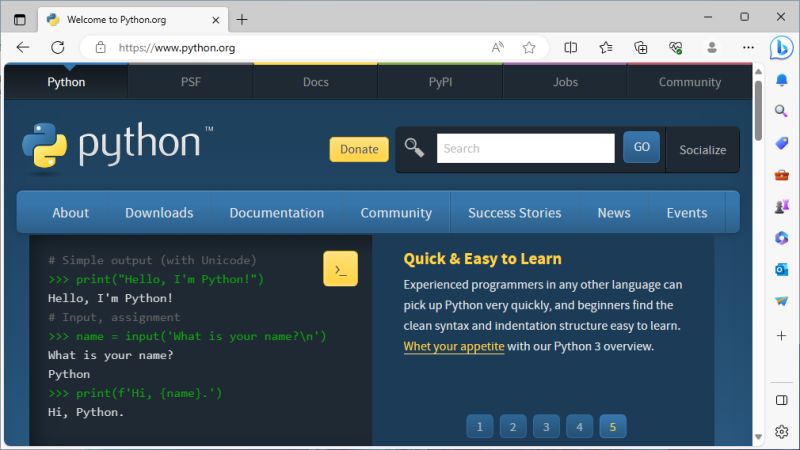The width and height of the screenshot is (800, 450).
Task: Refresh the current page
Action: [x=58, y=48]
